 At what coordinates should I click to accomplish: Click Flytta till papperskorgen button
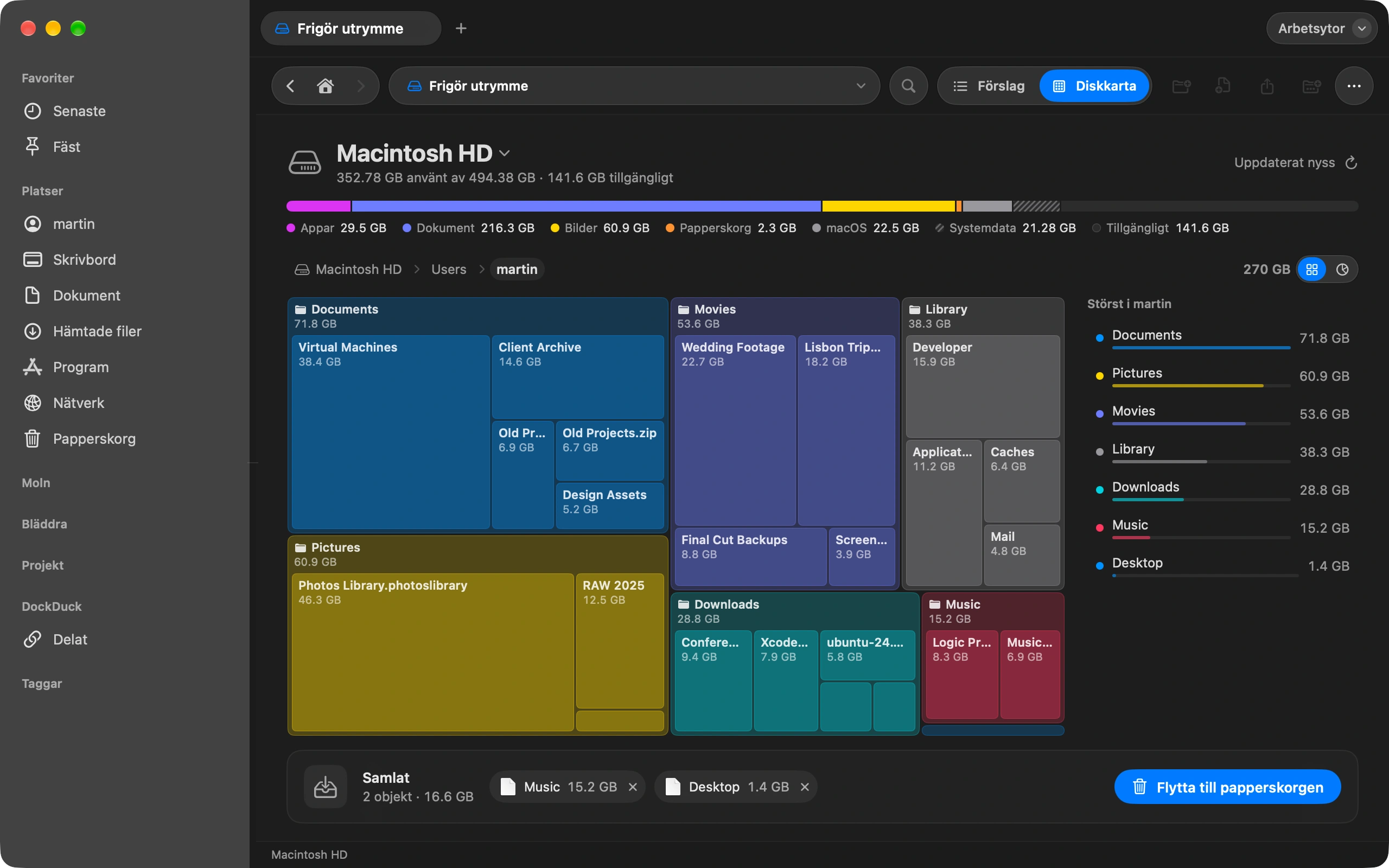click(x=1227, y=787)
